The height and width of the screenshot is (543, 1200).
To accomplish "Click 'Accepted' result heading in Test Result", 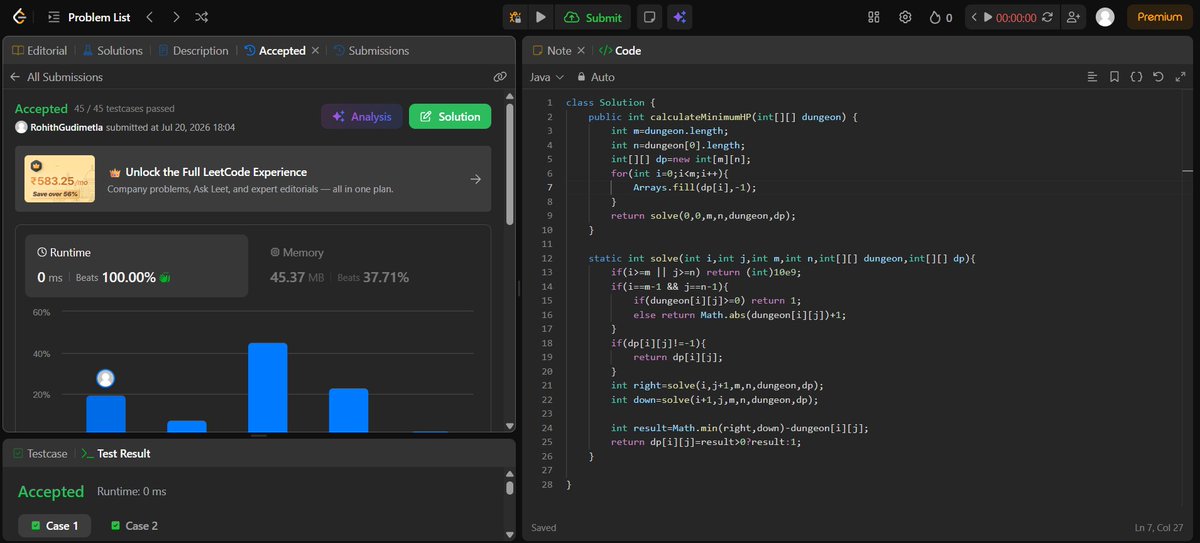I will click(x=51, y=492).
